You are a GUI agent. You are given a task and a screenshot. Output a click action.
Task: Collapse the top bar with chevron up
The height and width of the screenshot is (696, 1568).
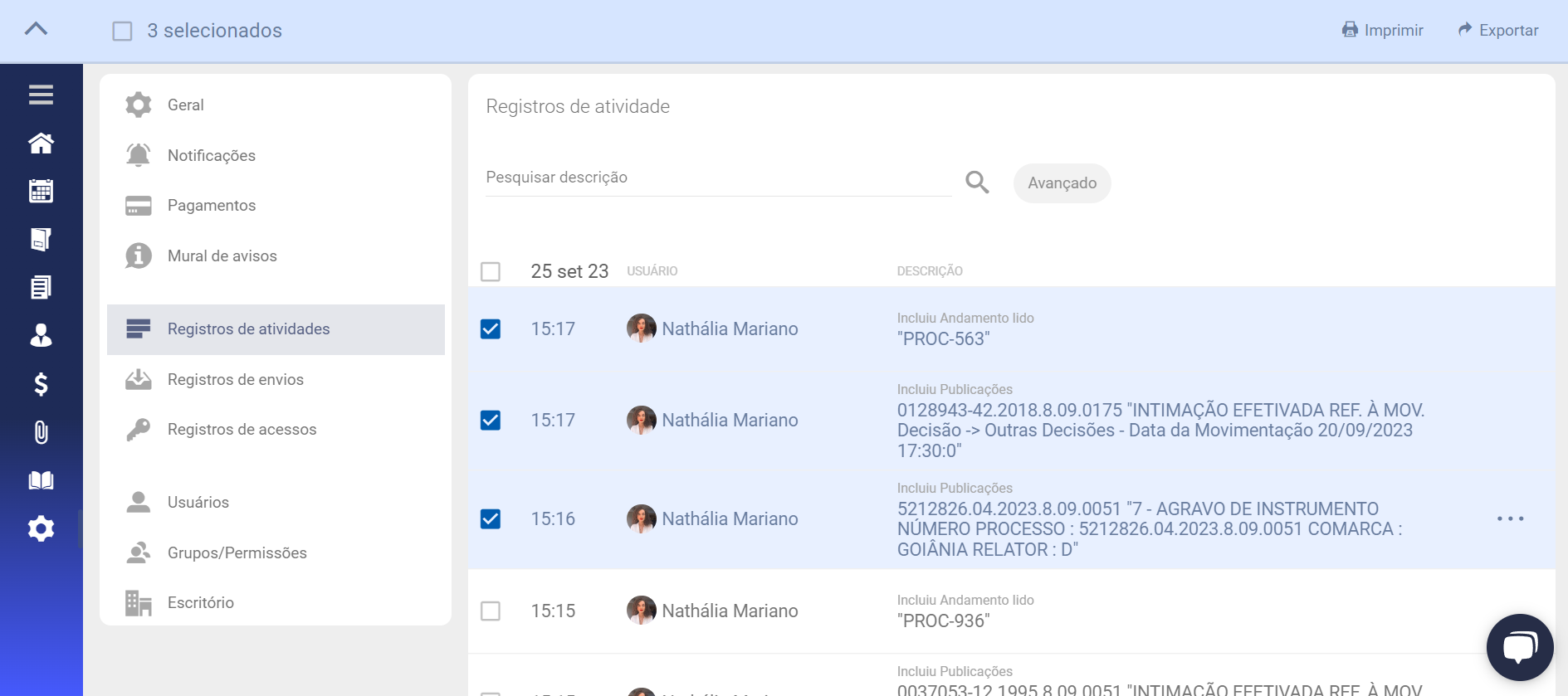36,30
